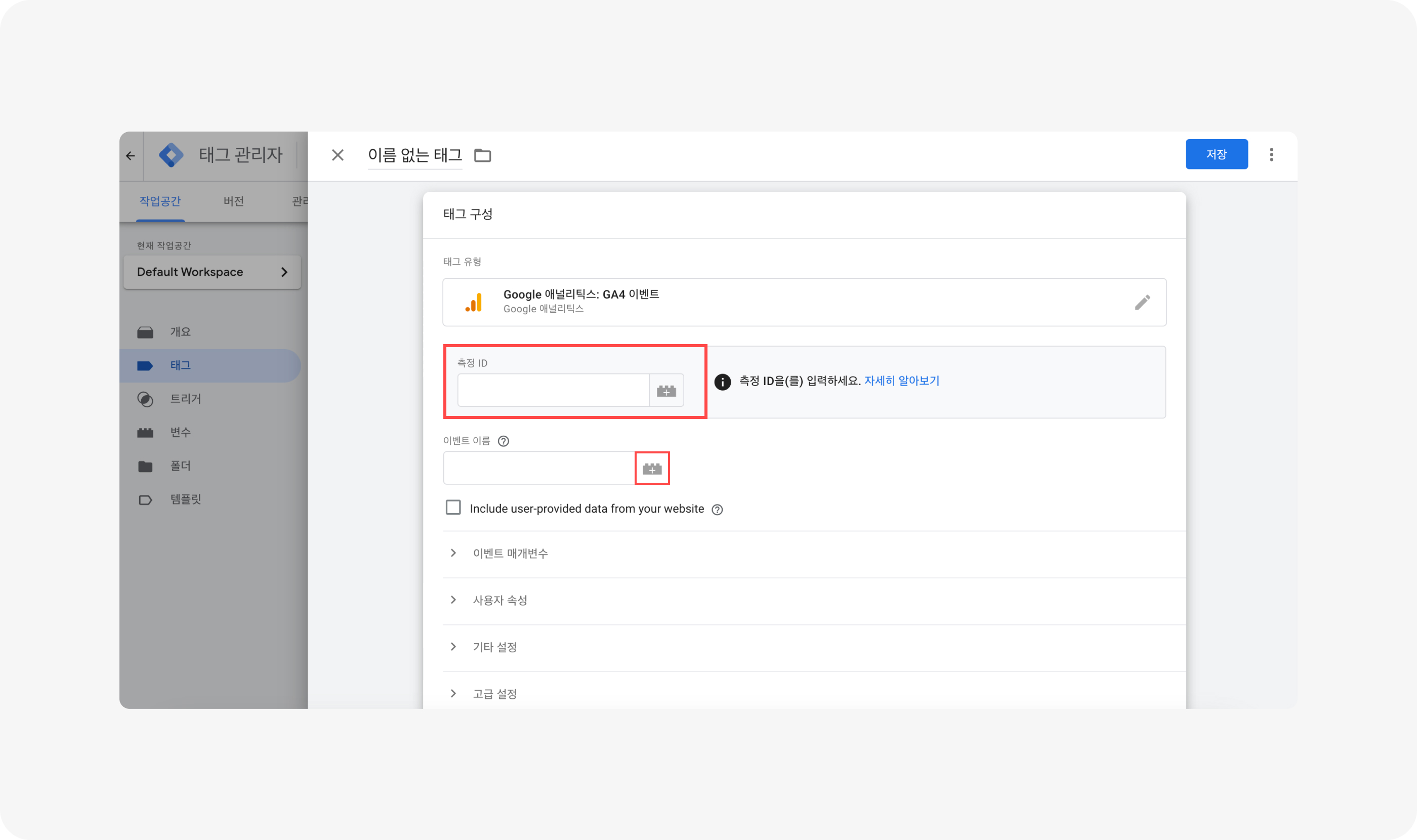
Task: Click the 이름 없는 태그 title to rename
Action: click(415, 155)
